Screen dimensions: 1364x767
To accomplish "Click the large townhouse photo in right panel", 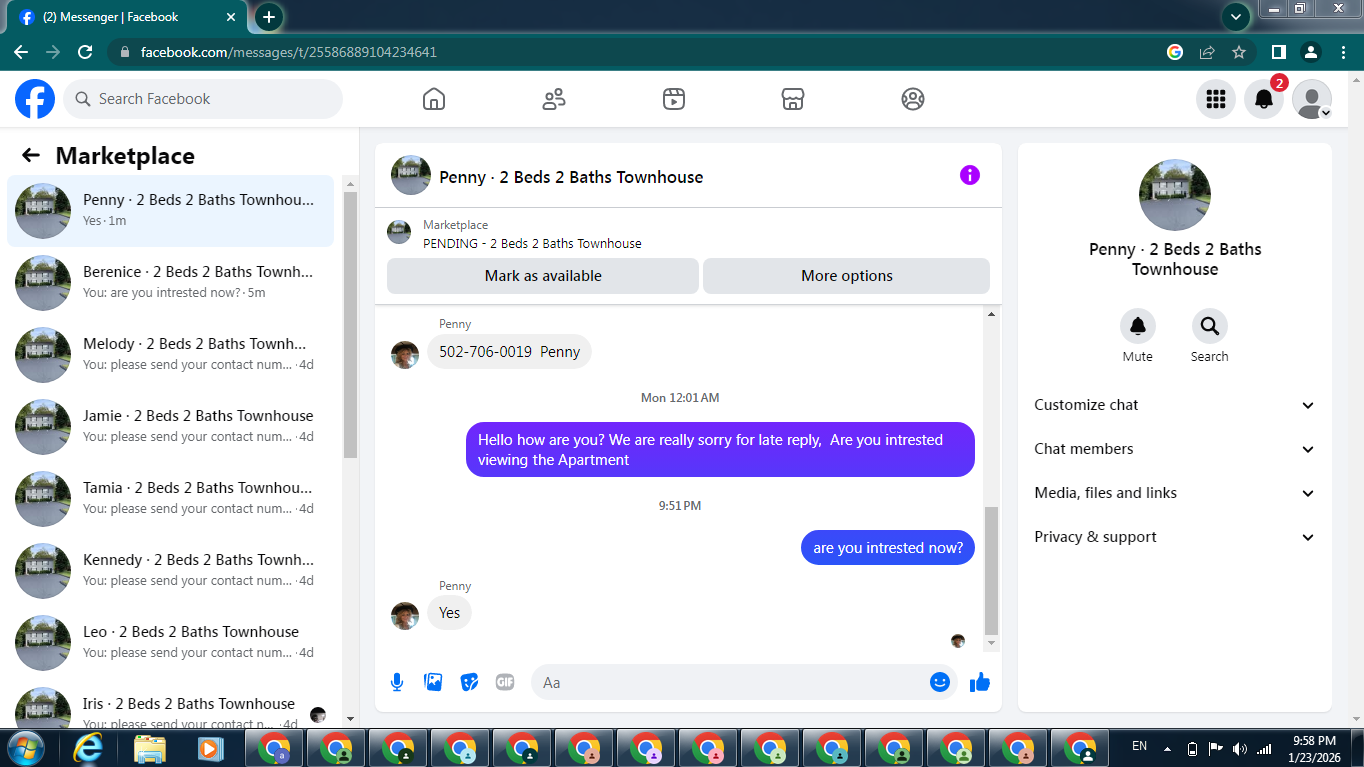I will pyautogui.click(x=1175, y=195).
